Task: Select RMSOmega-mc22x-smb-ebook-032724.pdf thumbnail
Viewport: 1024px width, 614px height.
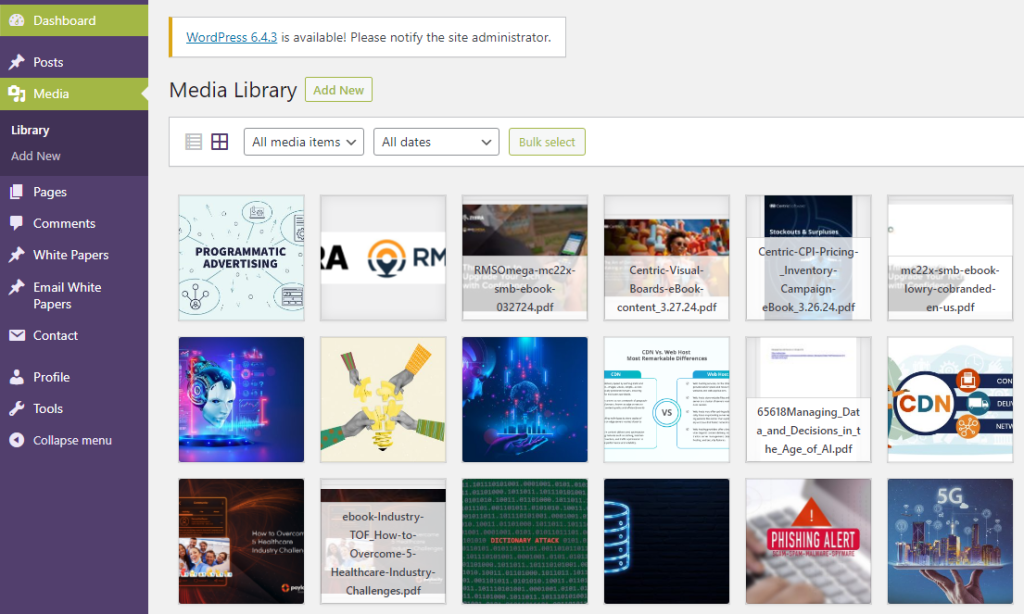Action: 524,258
